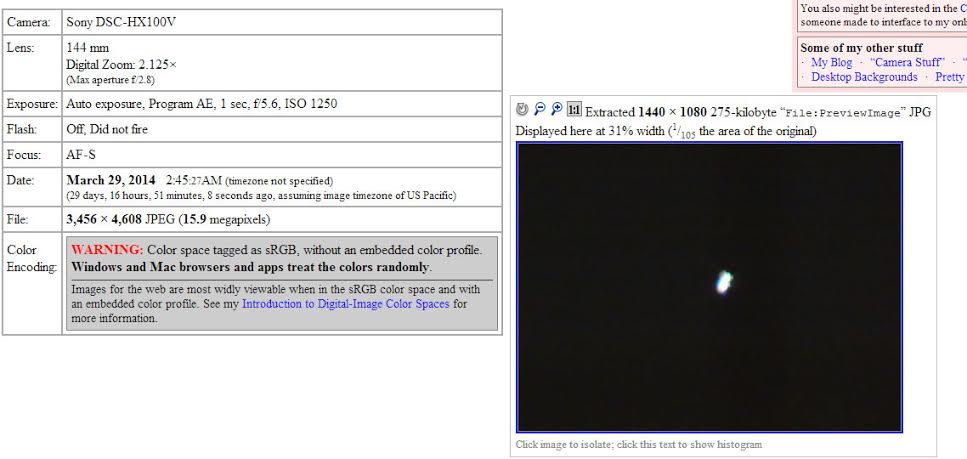
Task: Follow the partially visible Pretty link
Action: (949, 77)
